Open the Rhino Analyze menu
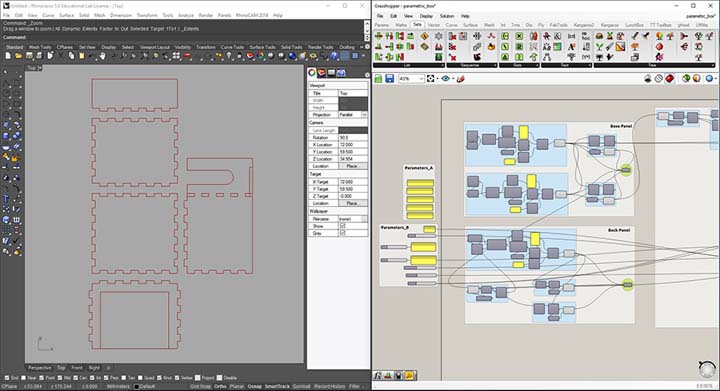The image size is (720, 391). 186,15
